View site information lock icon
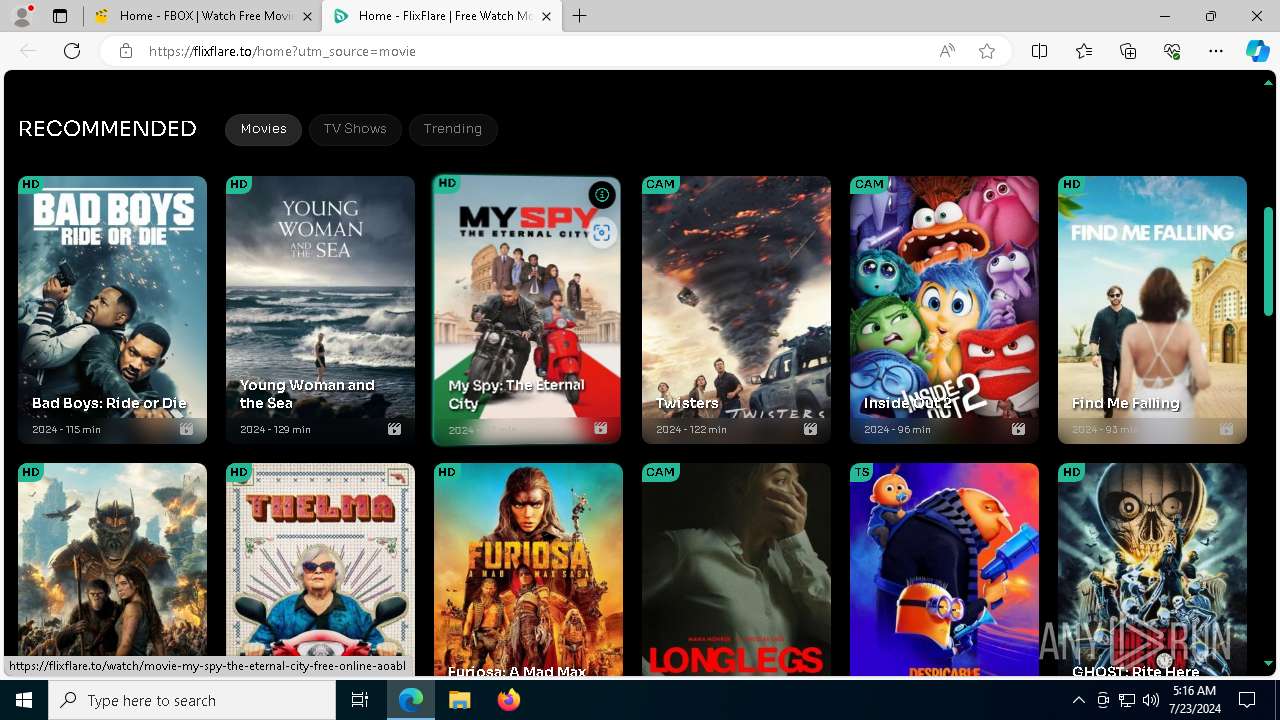Viewport: 1280px width, 720px height. coord(126,51)
